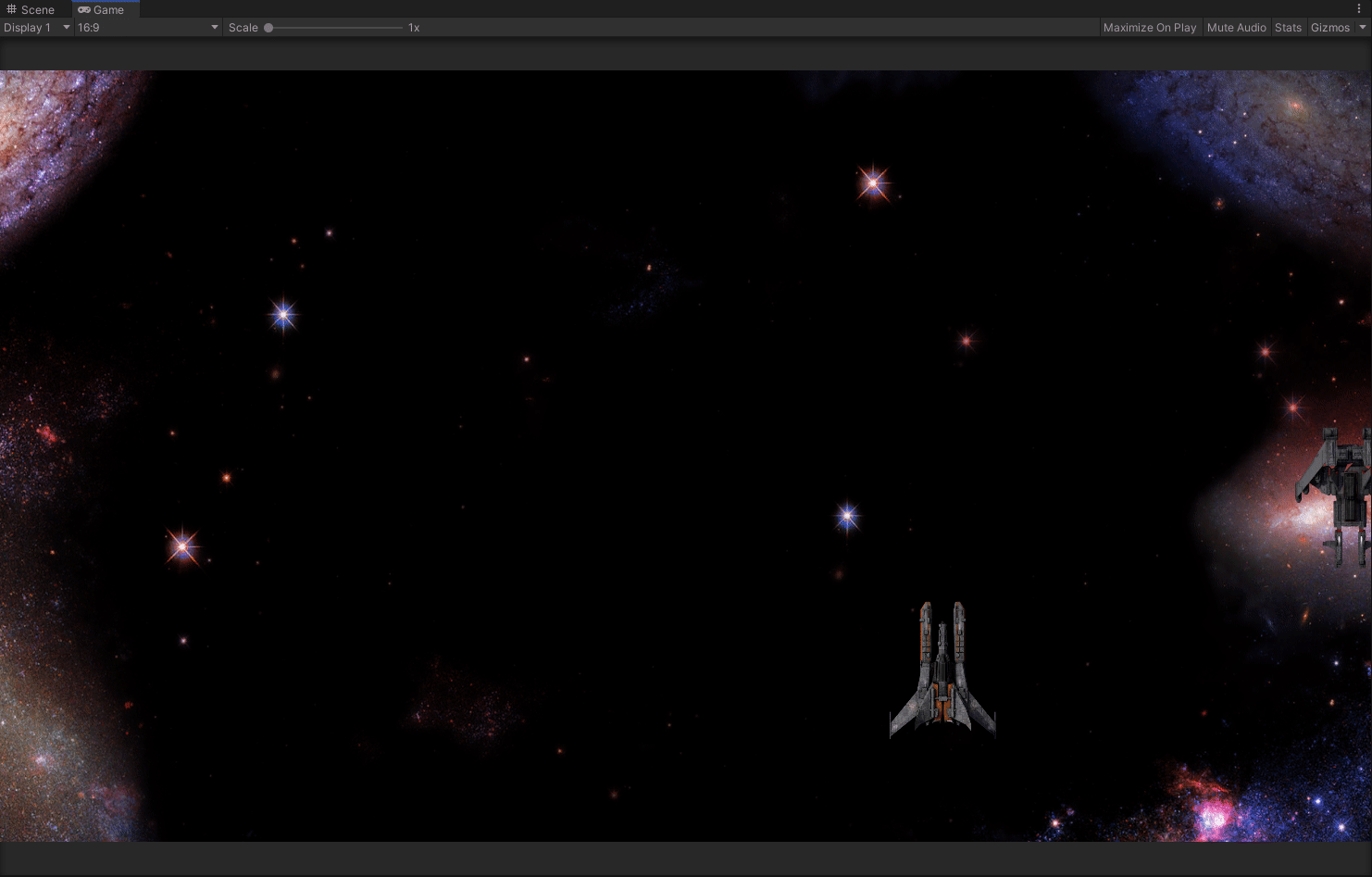The height and width of the screenshot is (877, 1372).
Task: Click the Scale slider handle
Action: click(268, 28)
